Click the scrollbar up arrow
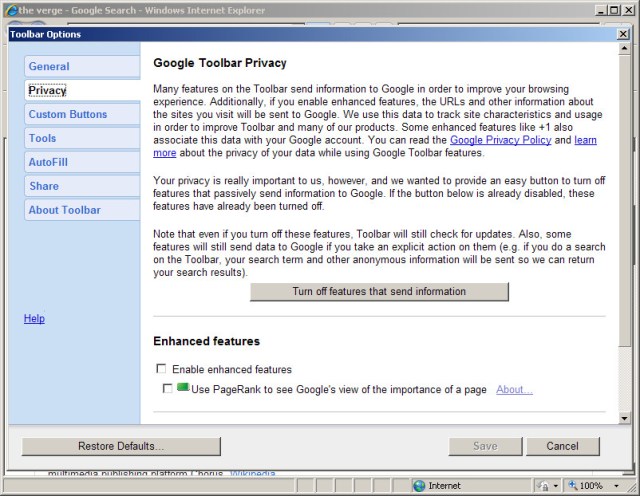The height and width of the screenshot is (496, 640). click(624, 49)
